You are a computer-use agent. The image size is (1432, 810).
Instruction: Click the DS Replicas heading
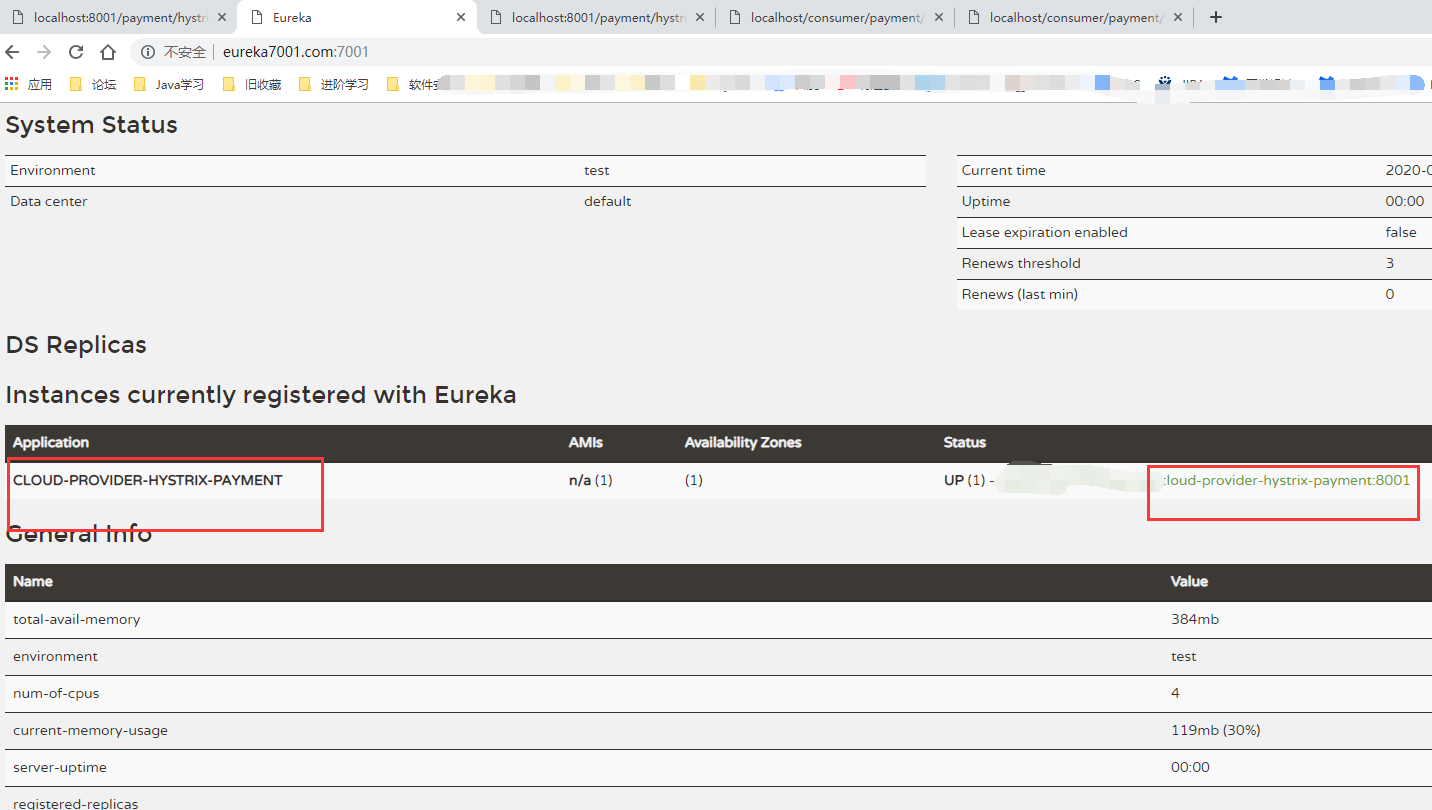click(x=76, y=345)
